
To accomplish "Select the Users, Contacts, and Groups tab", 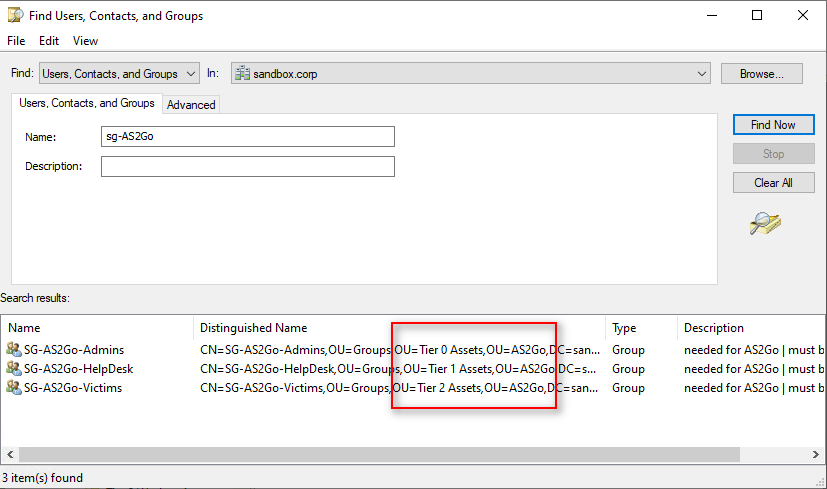I will click(x=87, y=103).
